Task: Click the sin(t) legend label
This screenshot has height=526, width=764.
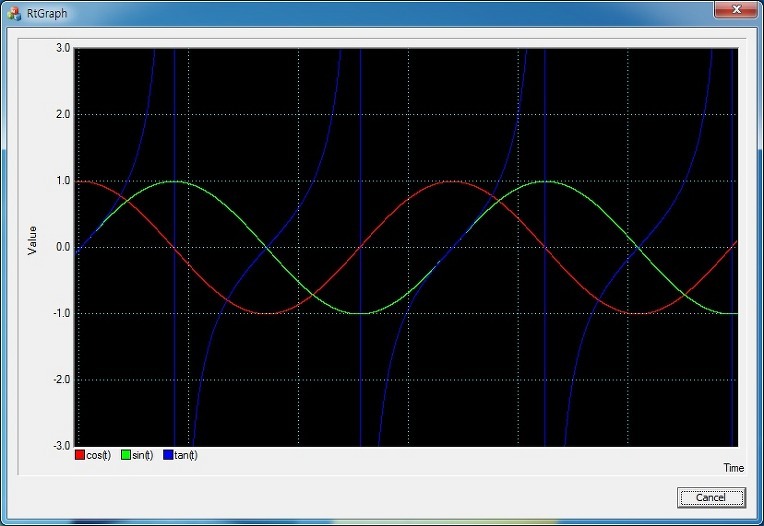Action: tap(142, 455)
